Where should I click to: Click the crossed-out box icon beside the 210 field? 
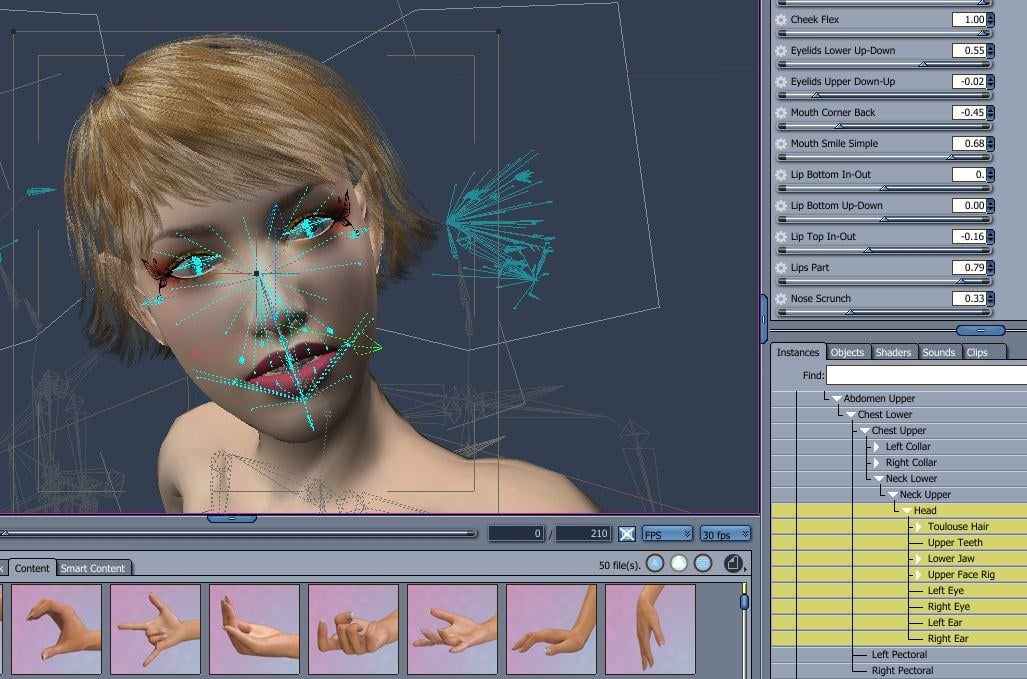click(x=627, y=534)
